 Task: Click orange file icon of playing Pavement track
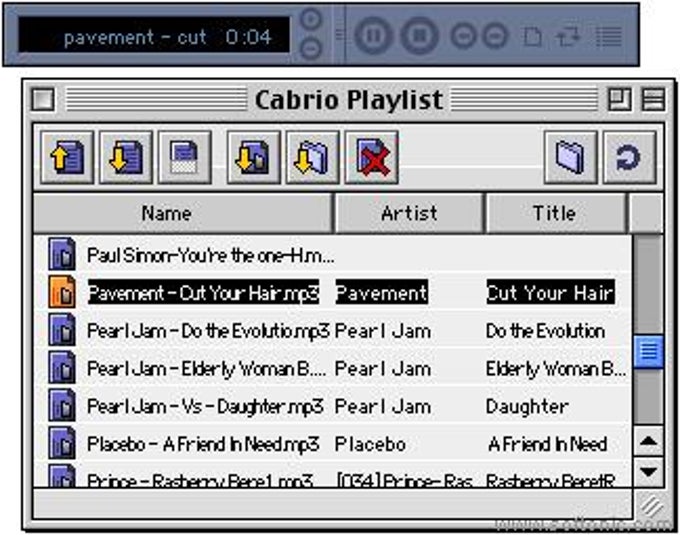point(62,293)
